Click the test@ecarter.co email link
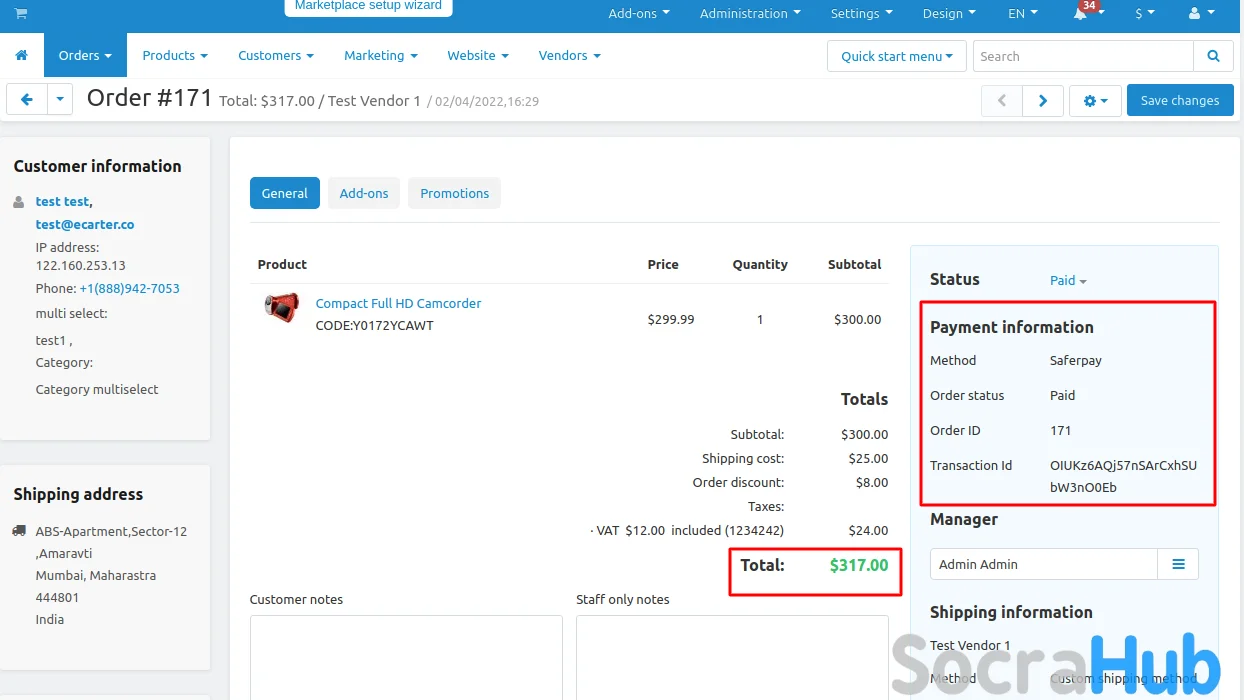The image size is (1244, 700). pyautogui.click(x=85, y=225)
